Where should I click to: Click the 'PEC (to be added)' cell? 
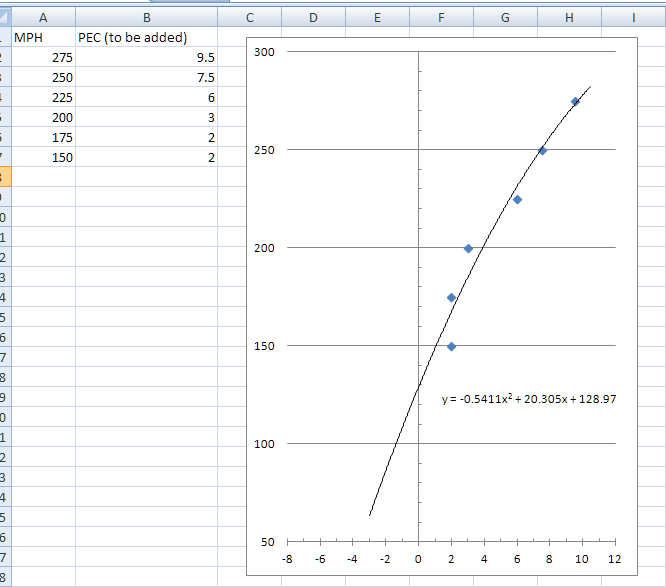click(x=147, y=37)
